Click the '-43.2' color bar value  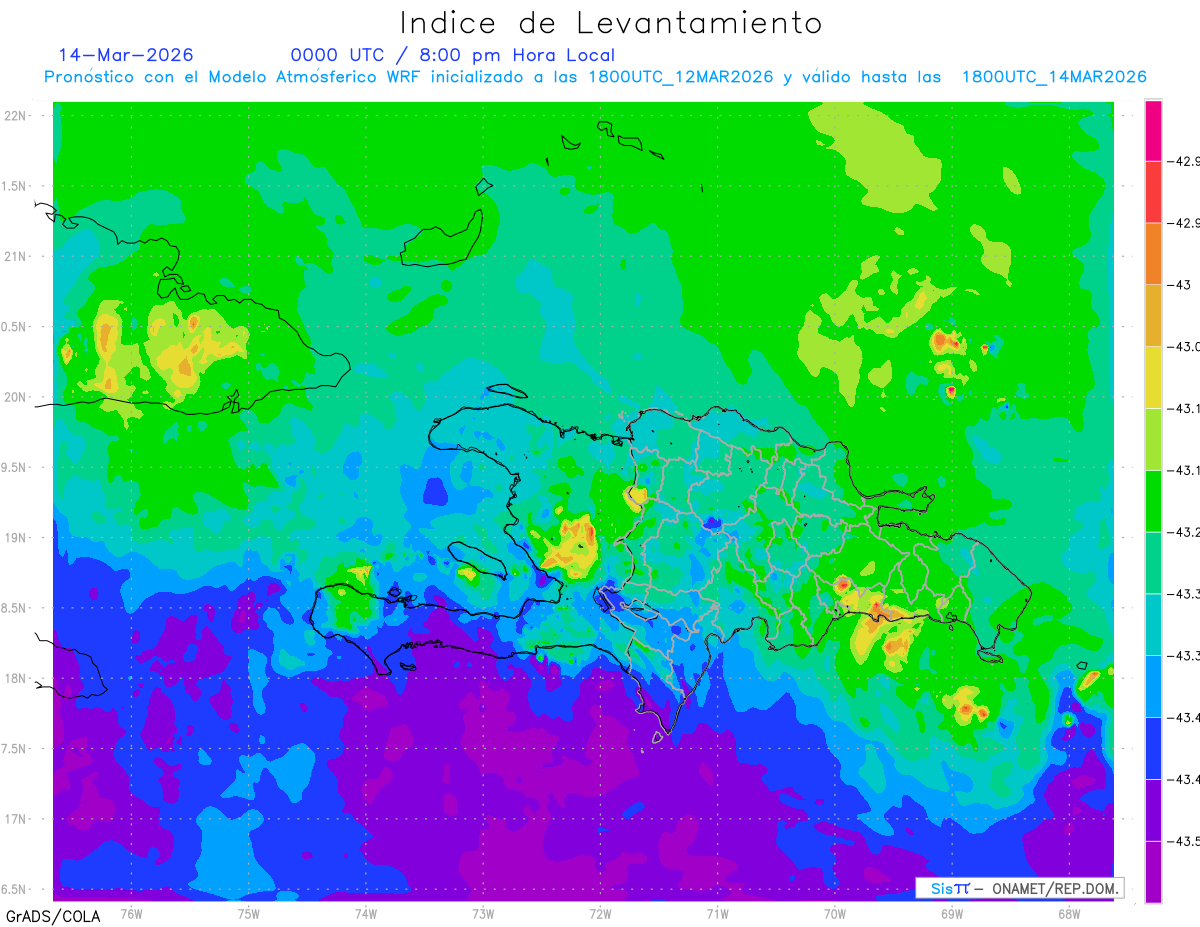point(1186,532)
